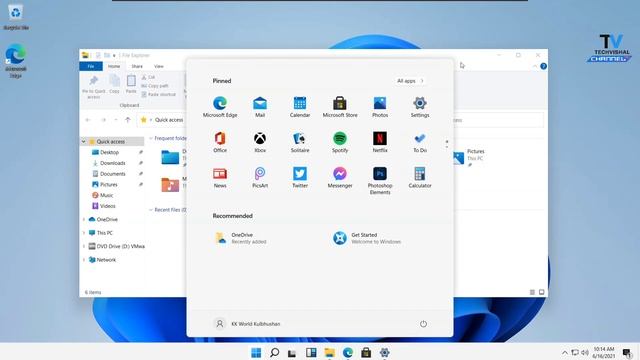Open the taskbar clock and date
Viewport: 640px width, 360px height.
(x=604, y=353)
